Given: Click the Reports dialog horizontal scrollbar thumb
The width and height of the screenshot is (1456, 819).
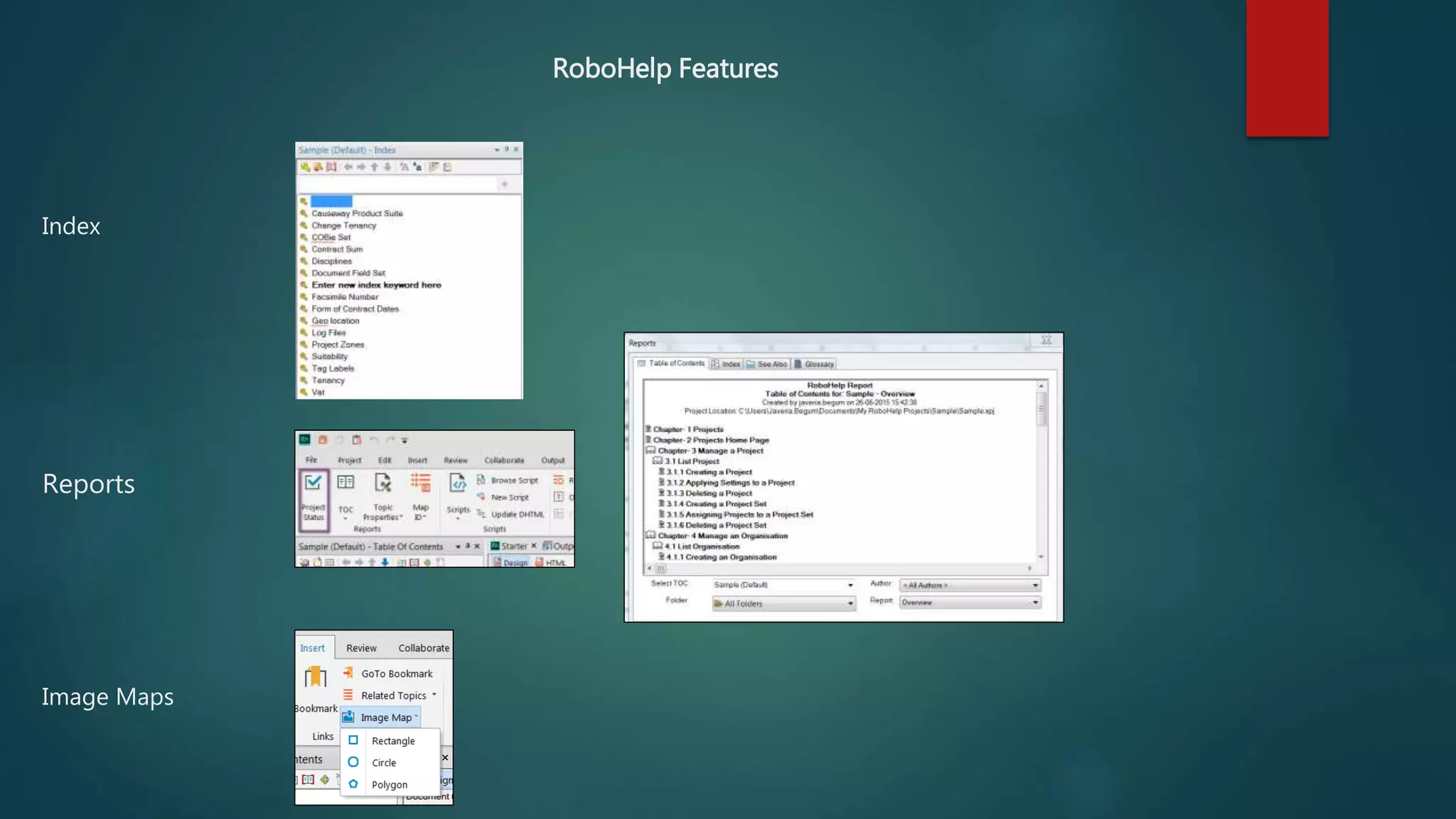Looking at the screenshot, I should click(661, 569).
